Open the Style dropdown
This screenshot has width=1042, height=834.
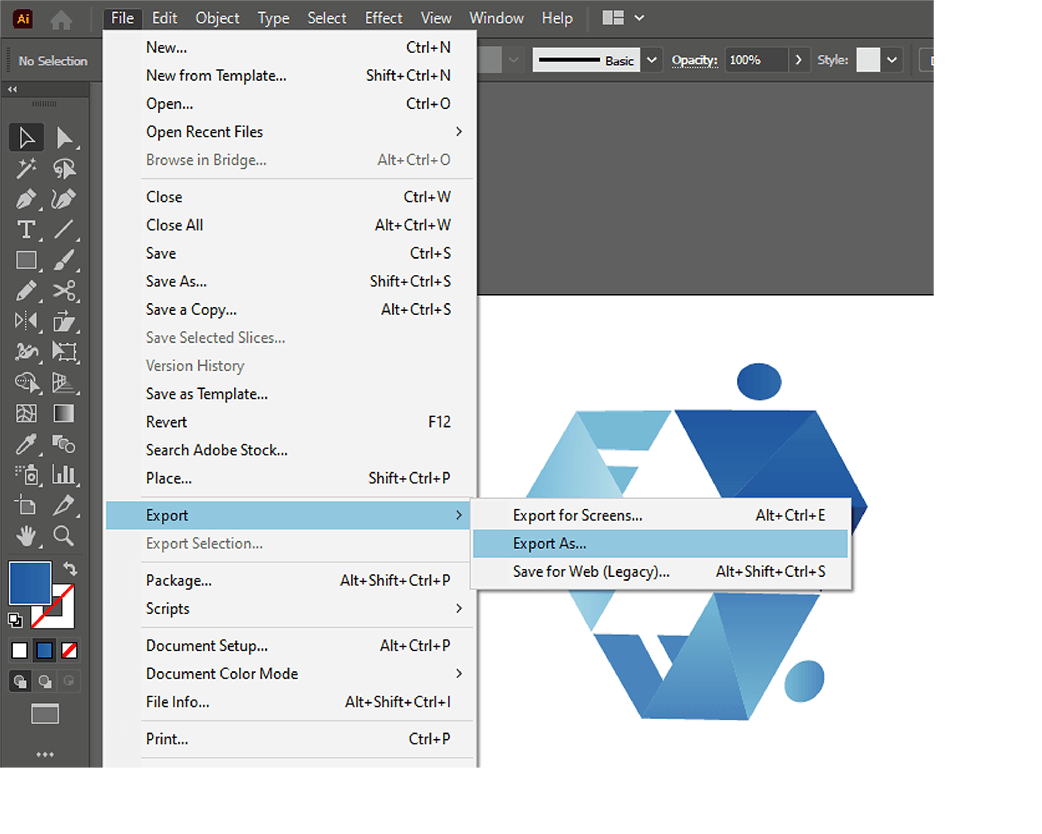(x=890, y=59)
